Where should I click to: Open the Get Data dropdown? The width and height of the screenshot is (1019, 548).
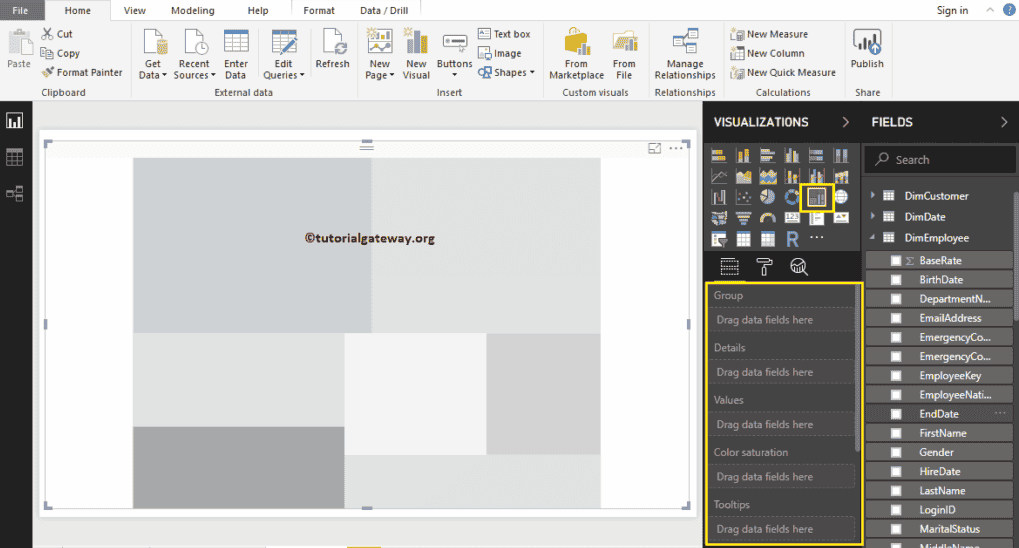(153, 55)
